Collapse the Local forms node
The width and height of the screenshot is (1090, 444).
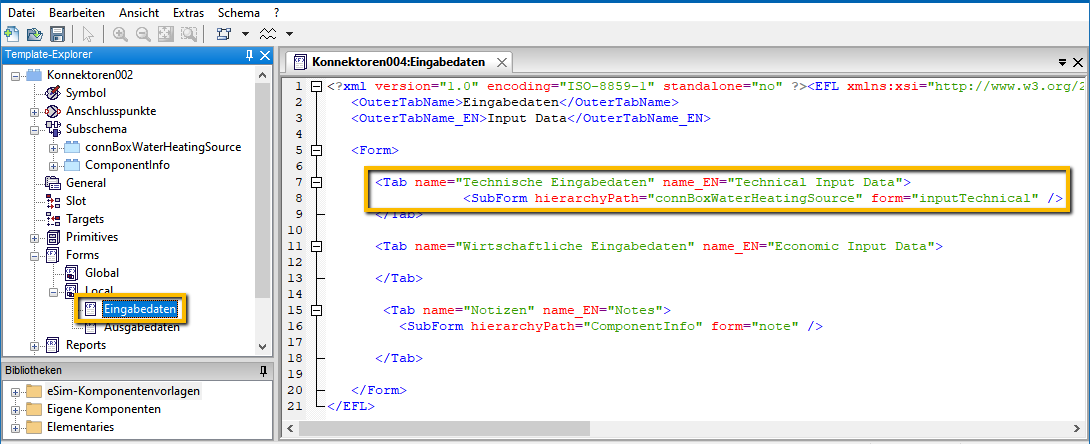[x=54, y=292]
